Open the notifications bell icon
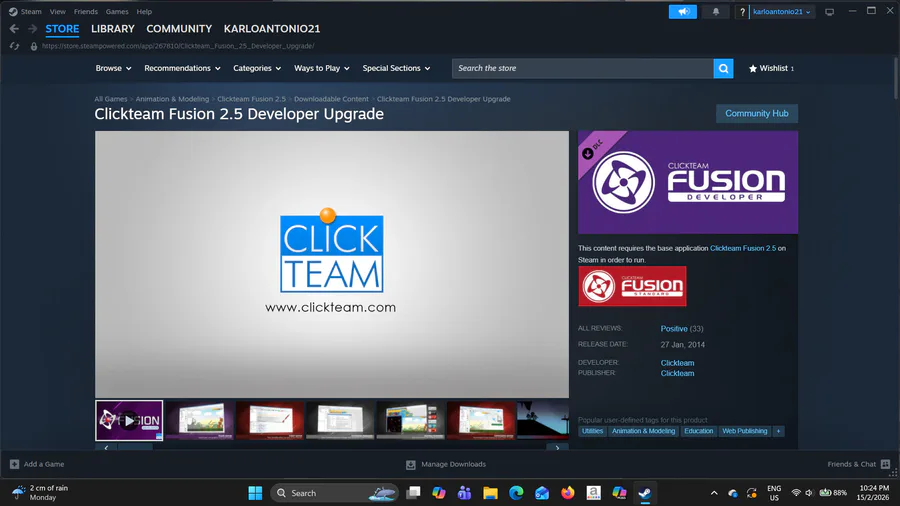Image resolution: width=900 pixels, height=506 pixels. 716,11
